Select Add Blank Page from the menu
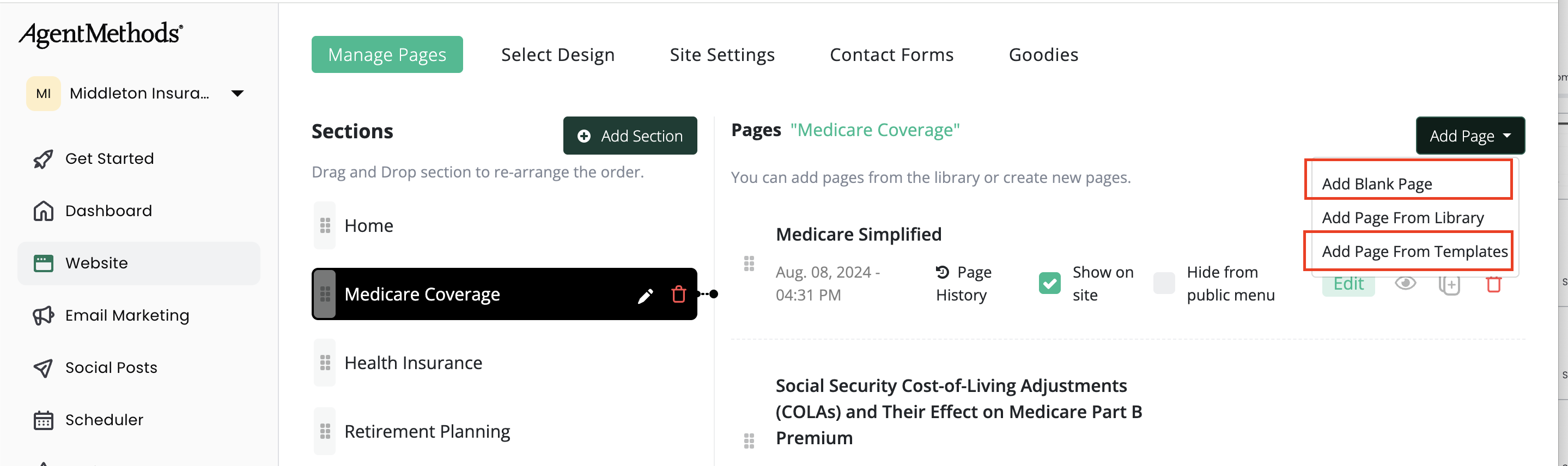The width and height of the screenshot is (1568, 466). 1377,183
